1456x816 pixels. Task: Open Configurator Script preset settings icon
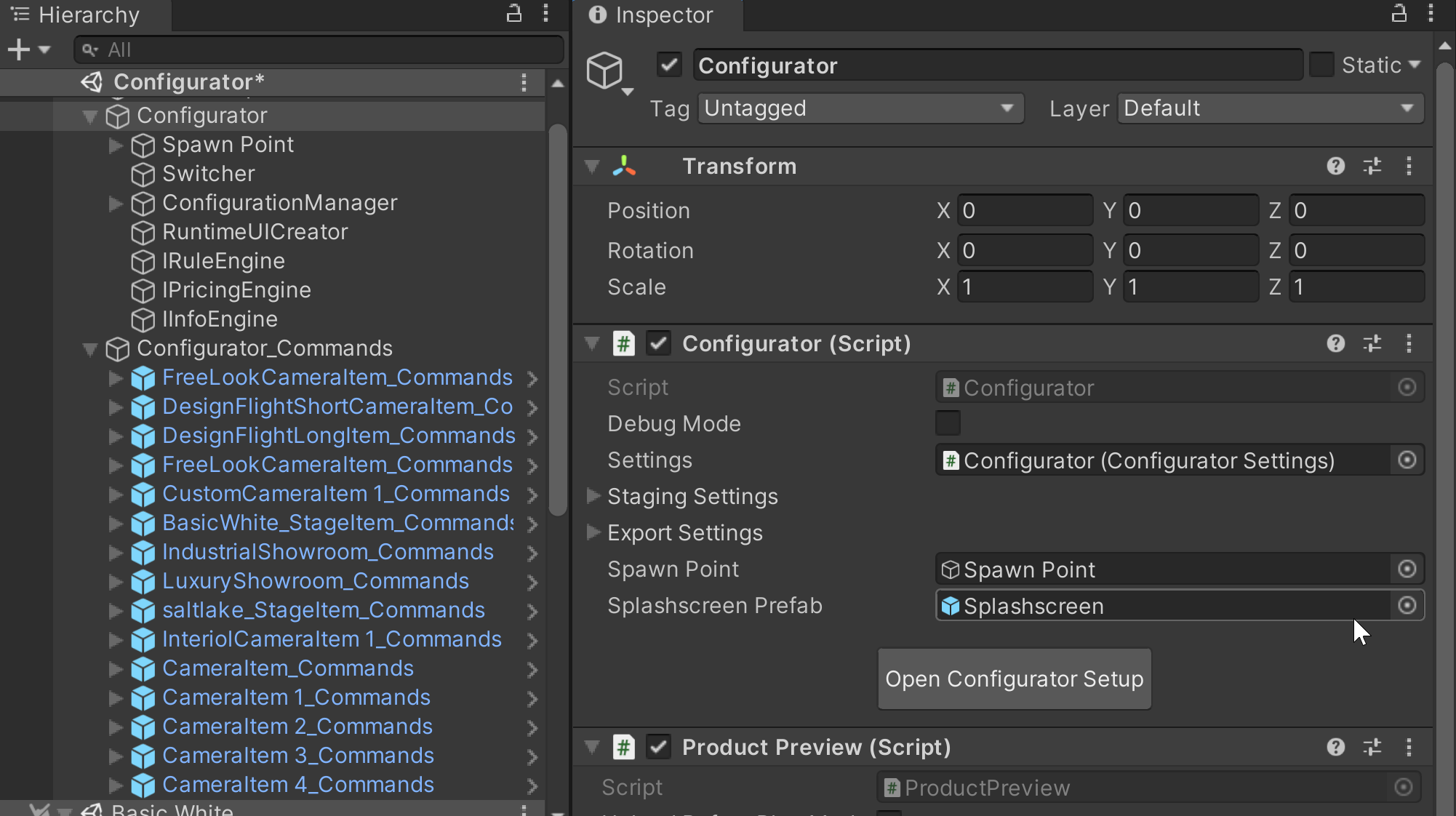[x=1372, y=344]
